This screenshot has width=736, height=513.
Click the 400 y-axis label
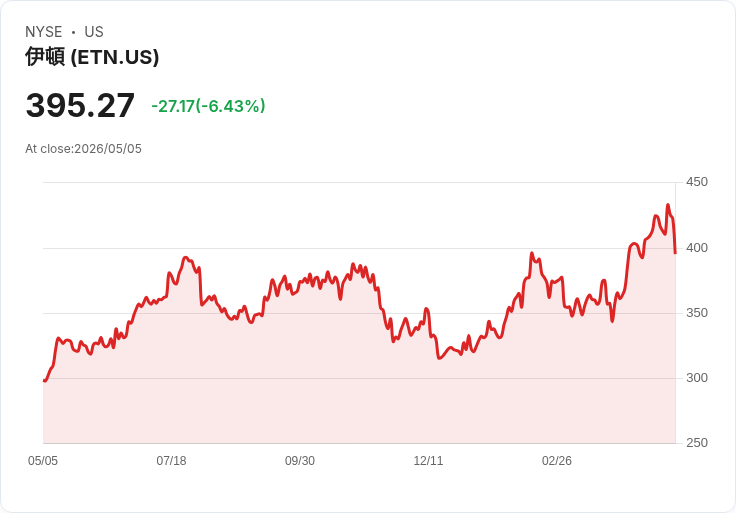coord(697,248)
